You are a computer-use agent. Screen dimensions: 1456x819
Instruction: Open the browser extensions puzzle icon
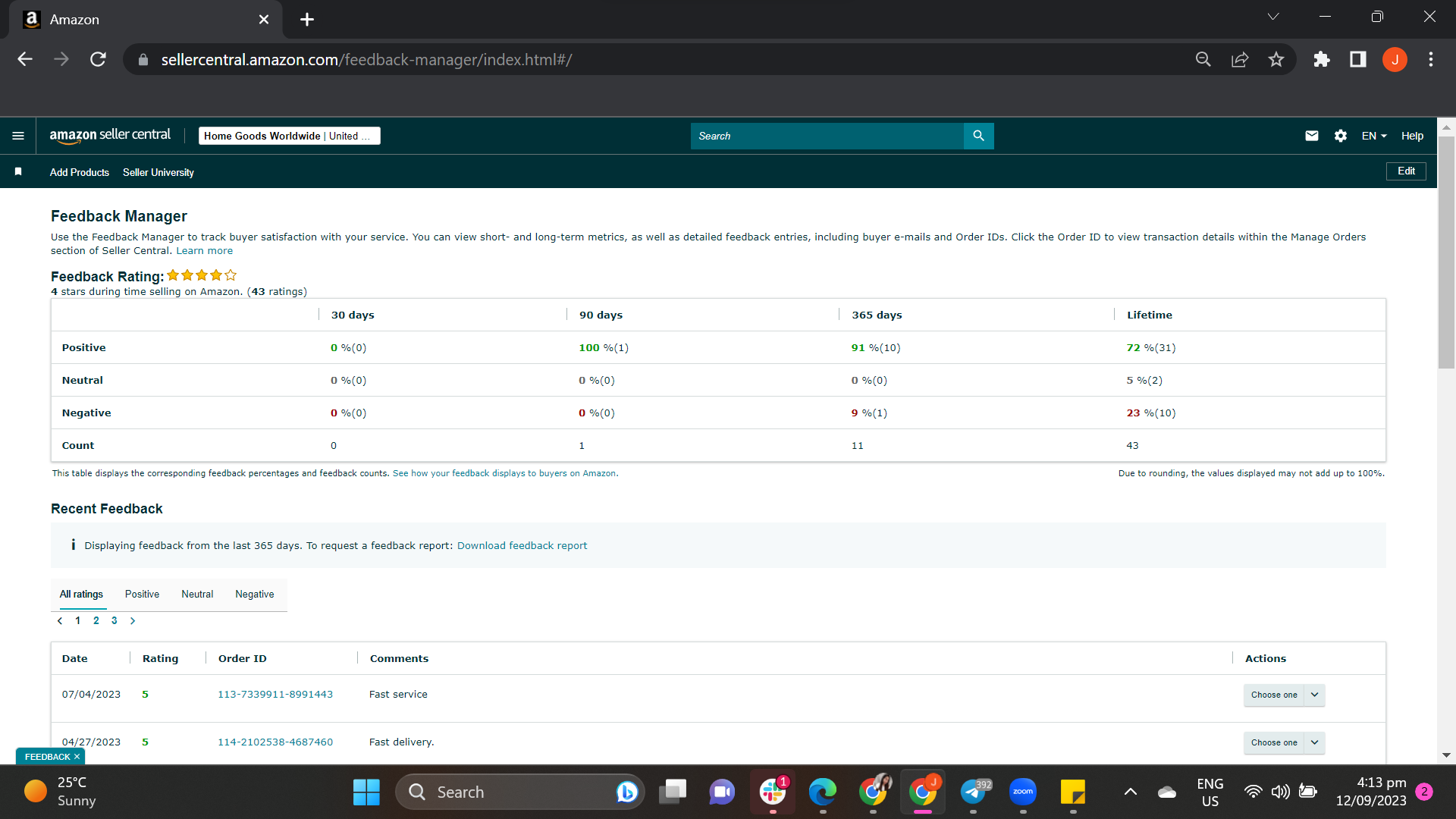(1322, 59)
